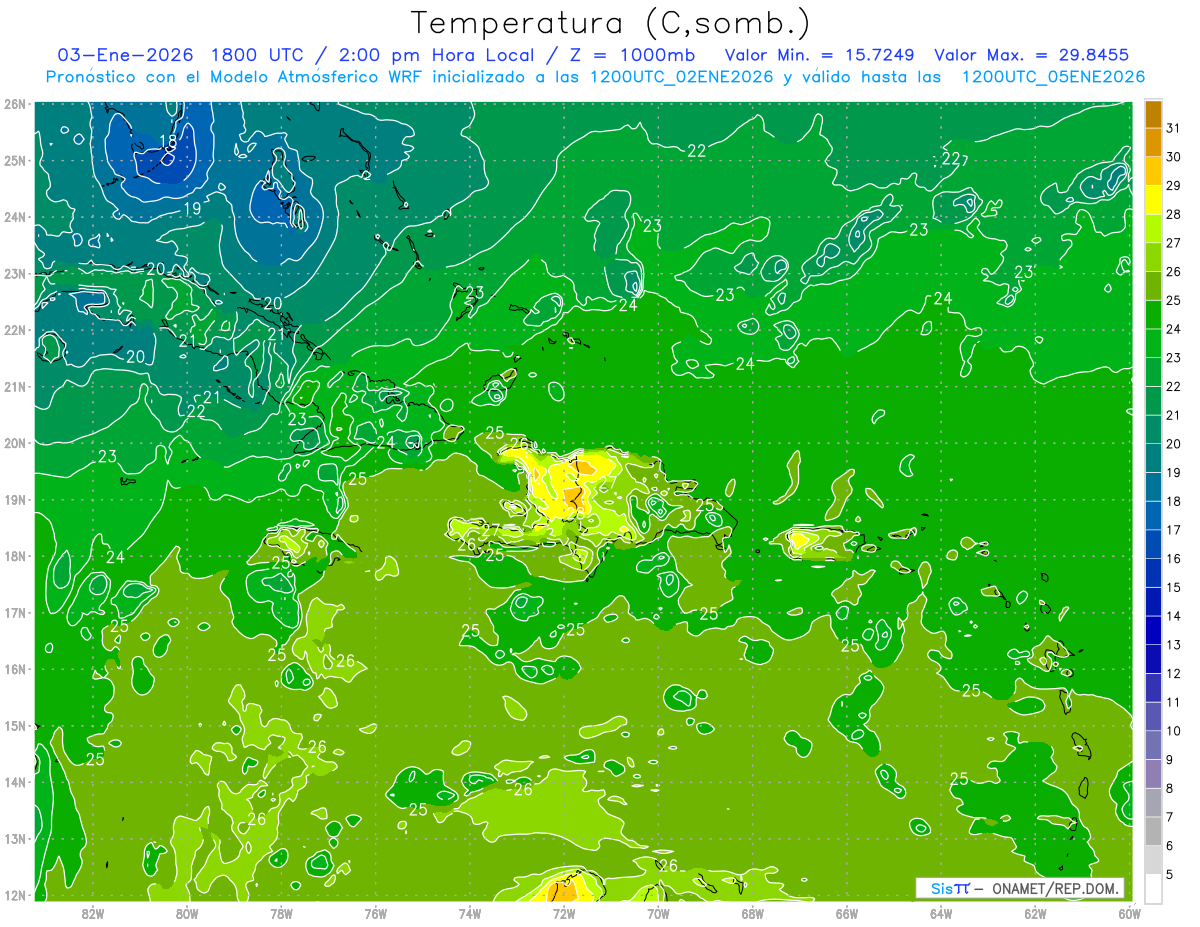Click the initialization time "1200UTC_02ENE2026"
This screenshot has width=1200, height=927.
coord(682,77)
